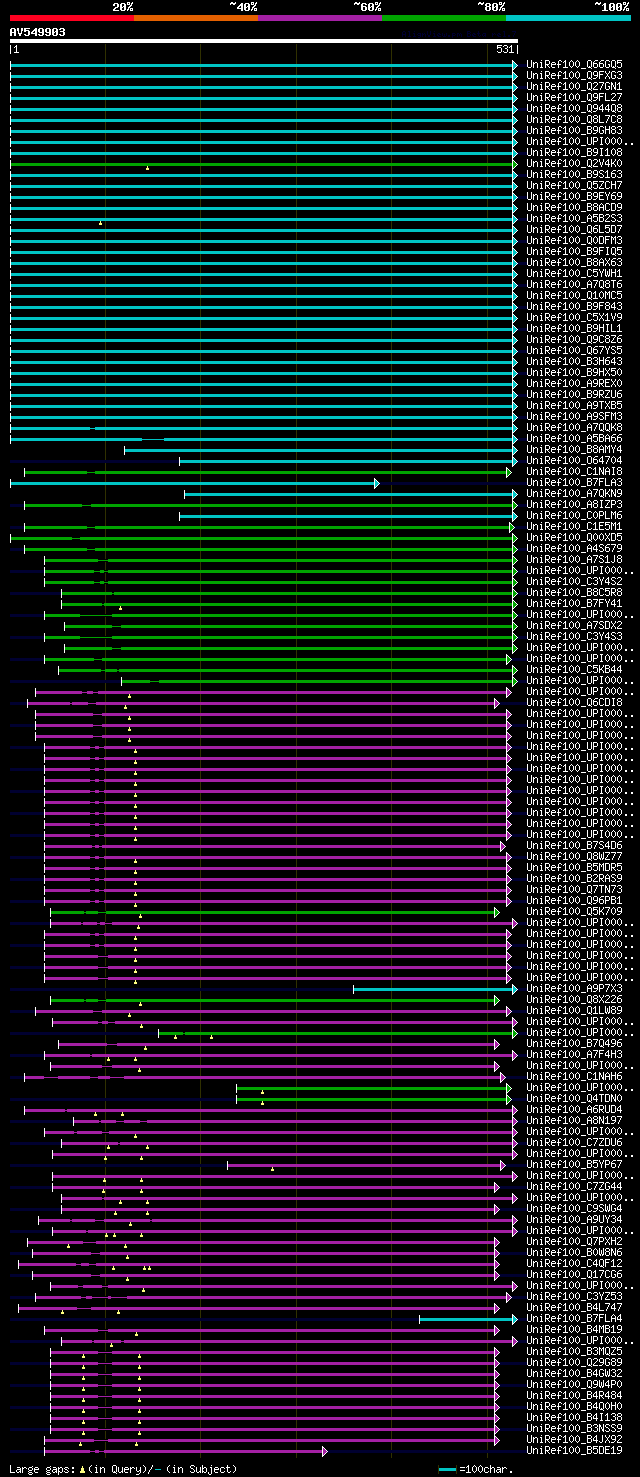Click UniRef100_A8IZP3 entry
The image size is (640, 1477).
point(574,504)
